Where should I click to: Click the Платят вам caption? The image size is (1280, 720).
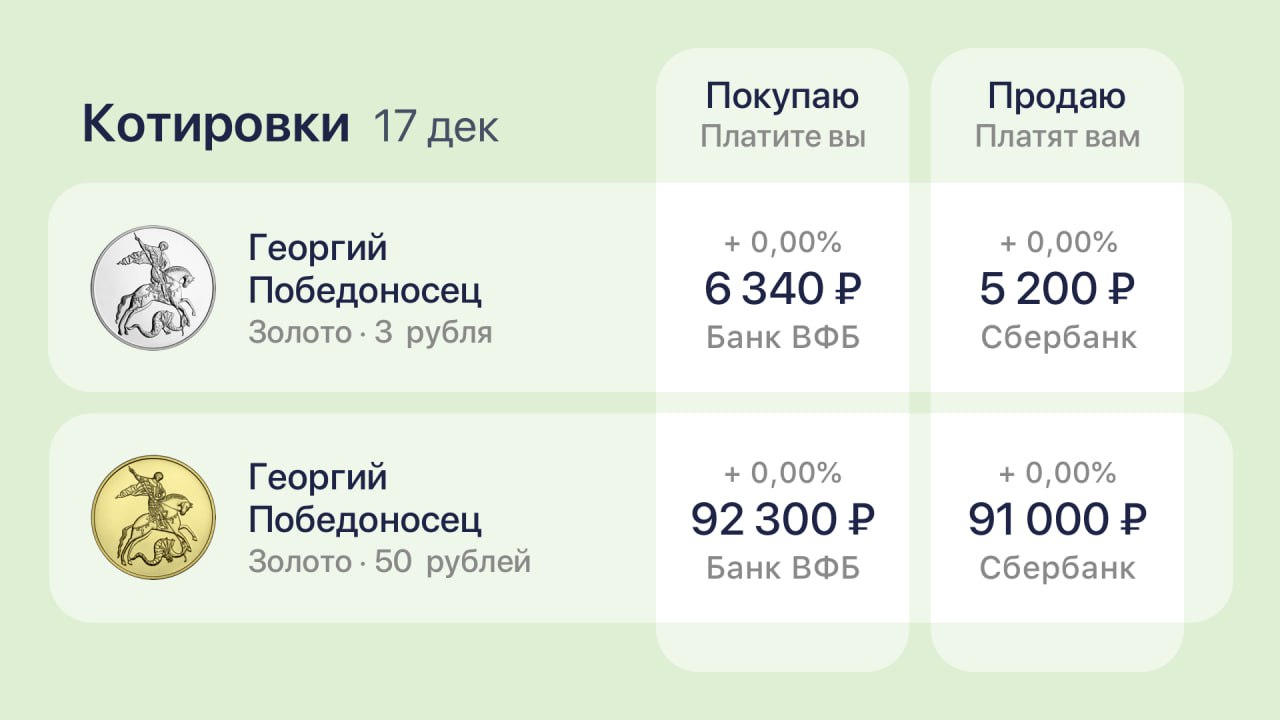click(1057, 136)
